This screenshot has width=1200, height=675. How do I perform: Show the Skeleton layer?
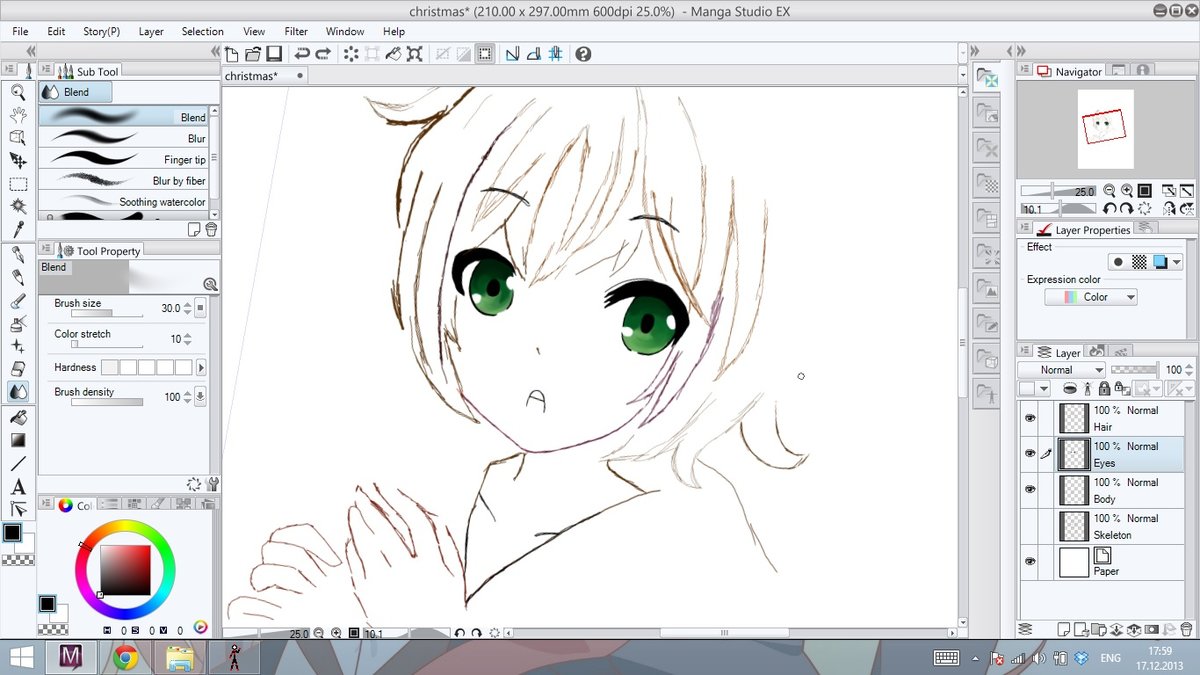click(x=1029, y=526)
